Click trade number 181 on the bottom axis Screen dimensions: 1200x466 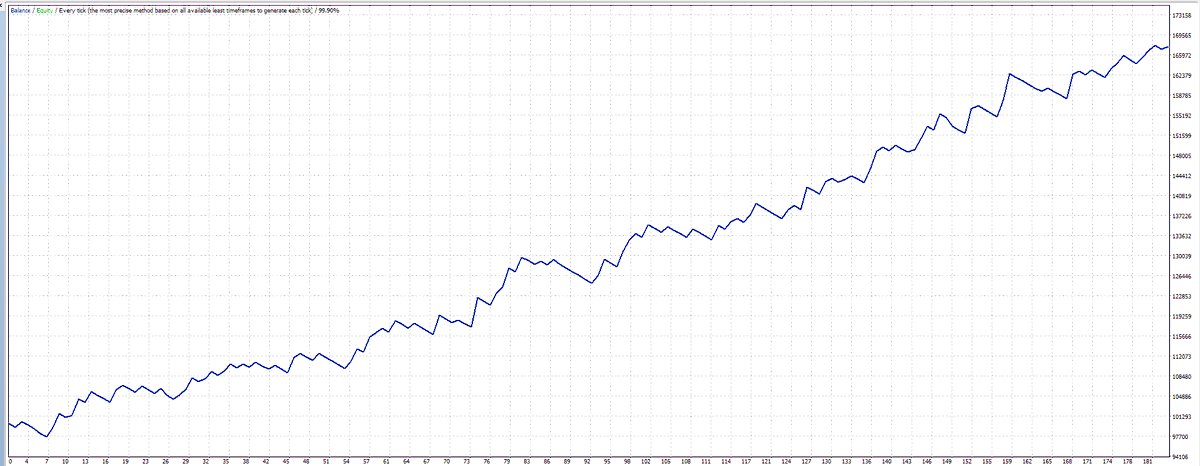click(x=1149, y=462)
